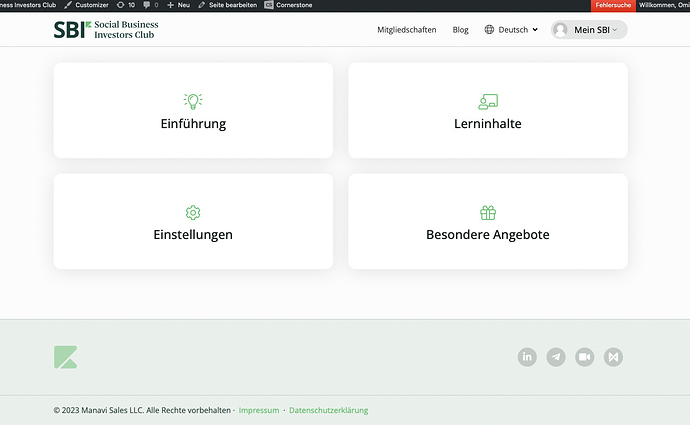Open the Telegram social link icon

[556, 357]
